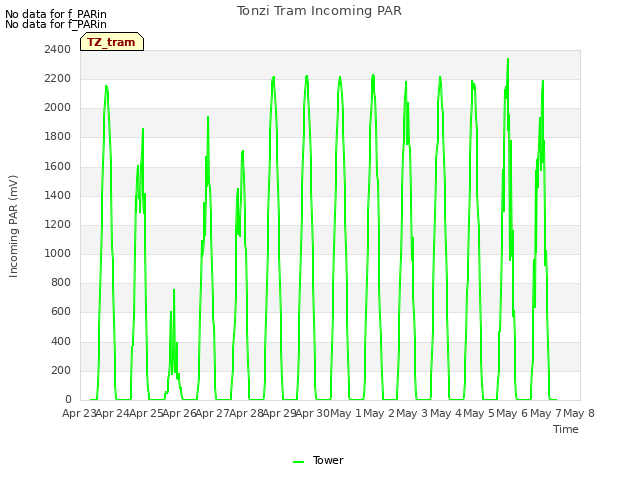This screenshot has width=640, height=480.
Task: Click the 1400 y-axis tick label
Action: click(58, 196)
